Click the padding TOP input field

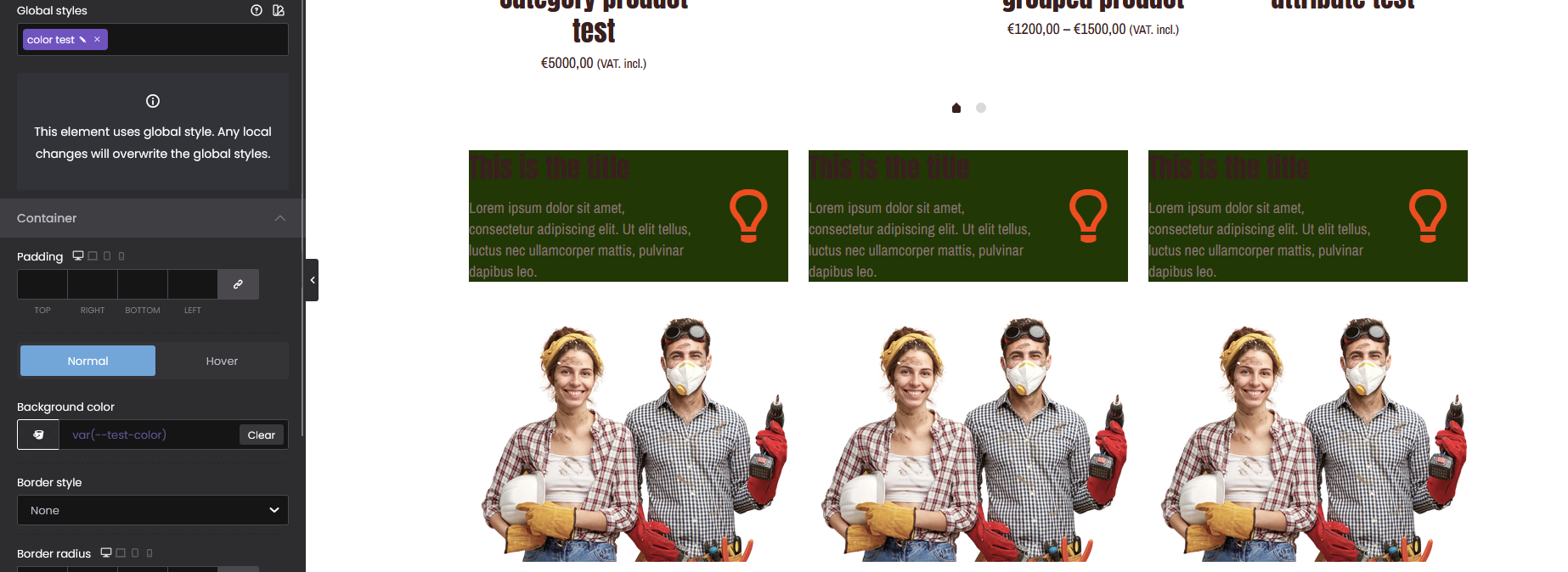click(x=42, y=284)
